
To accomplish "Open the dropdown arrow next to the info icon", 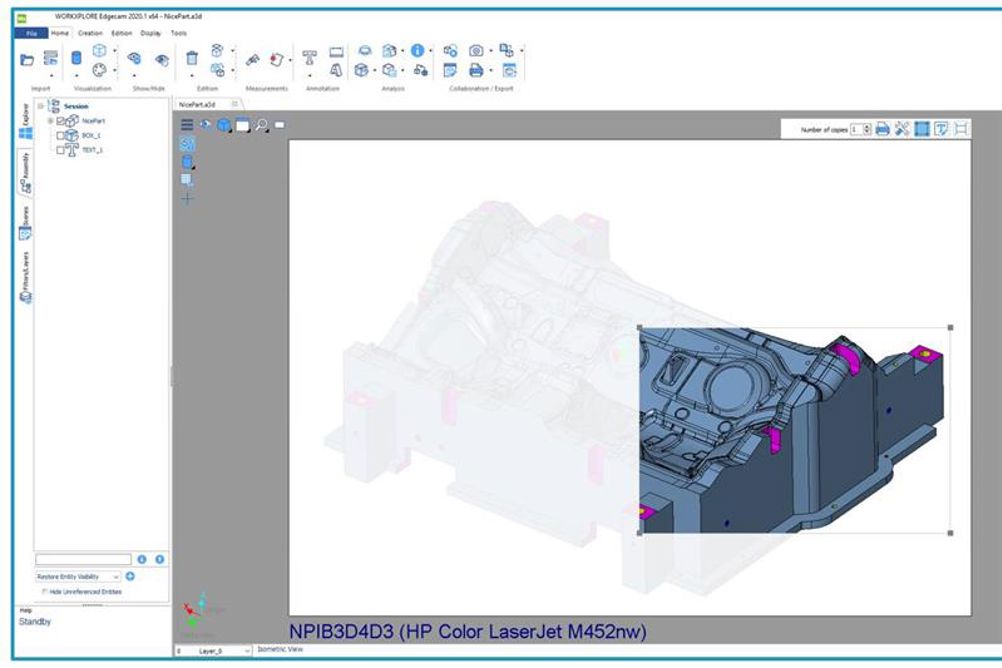I will click(x=431, y=50).
